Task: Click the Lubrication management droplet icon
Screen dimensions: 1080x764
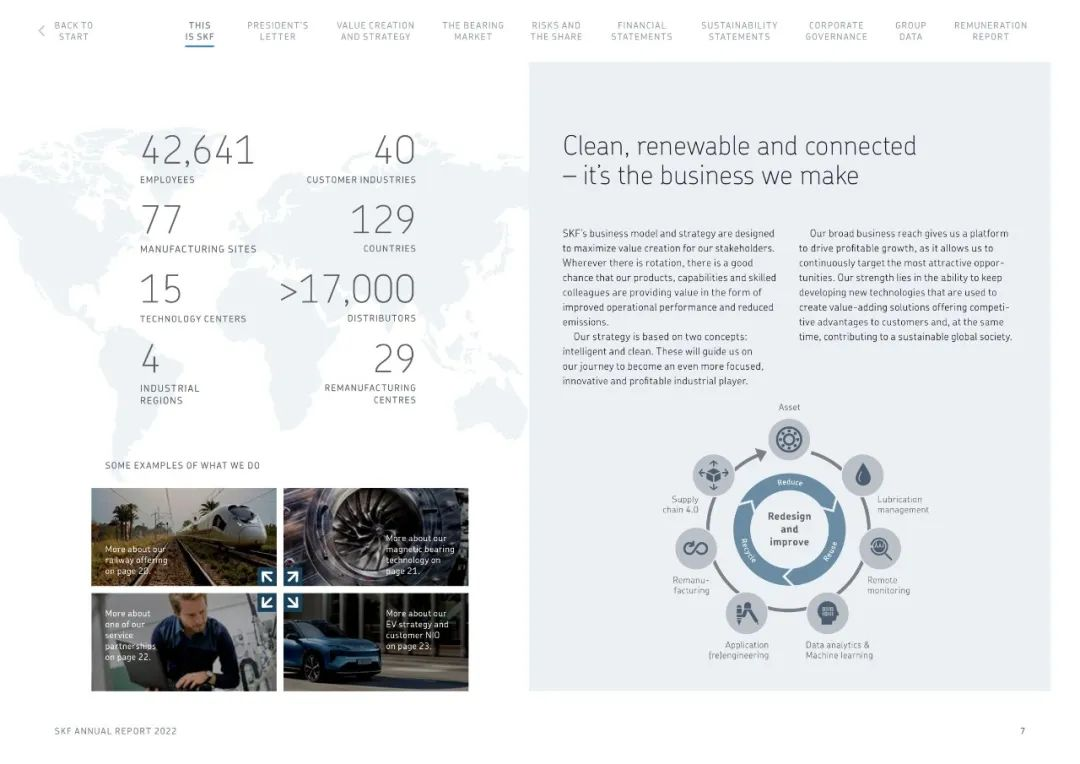Action: click(862, 475)
